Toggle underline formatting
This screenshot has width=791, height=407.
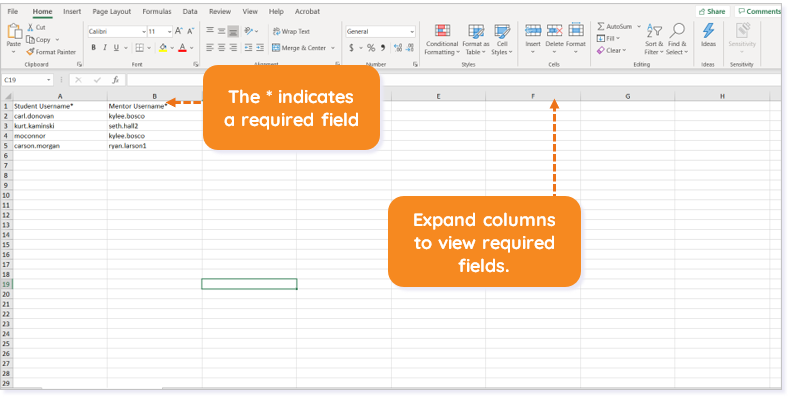point(117,47)
